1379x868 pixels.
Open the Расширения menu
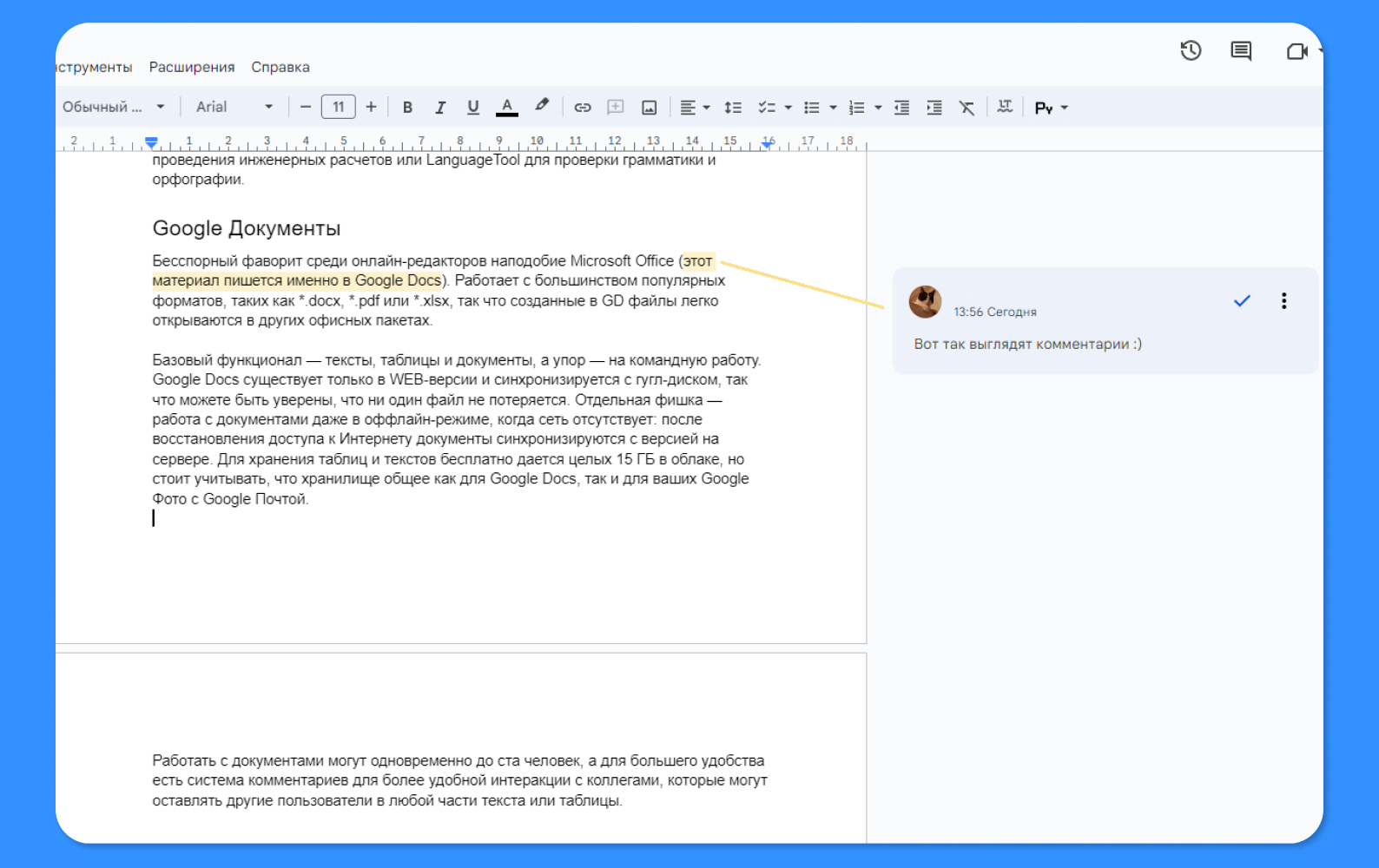point(192,67)
